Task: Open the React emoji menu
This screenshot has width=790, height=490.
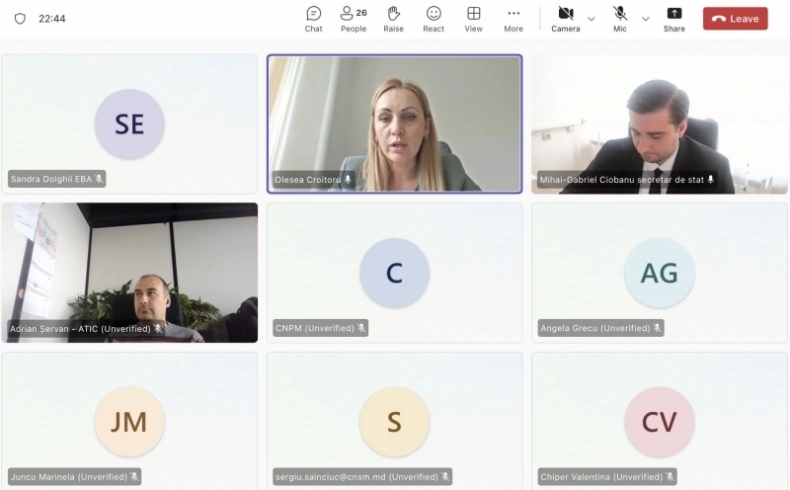Action: (x=433, y=19)
